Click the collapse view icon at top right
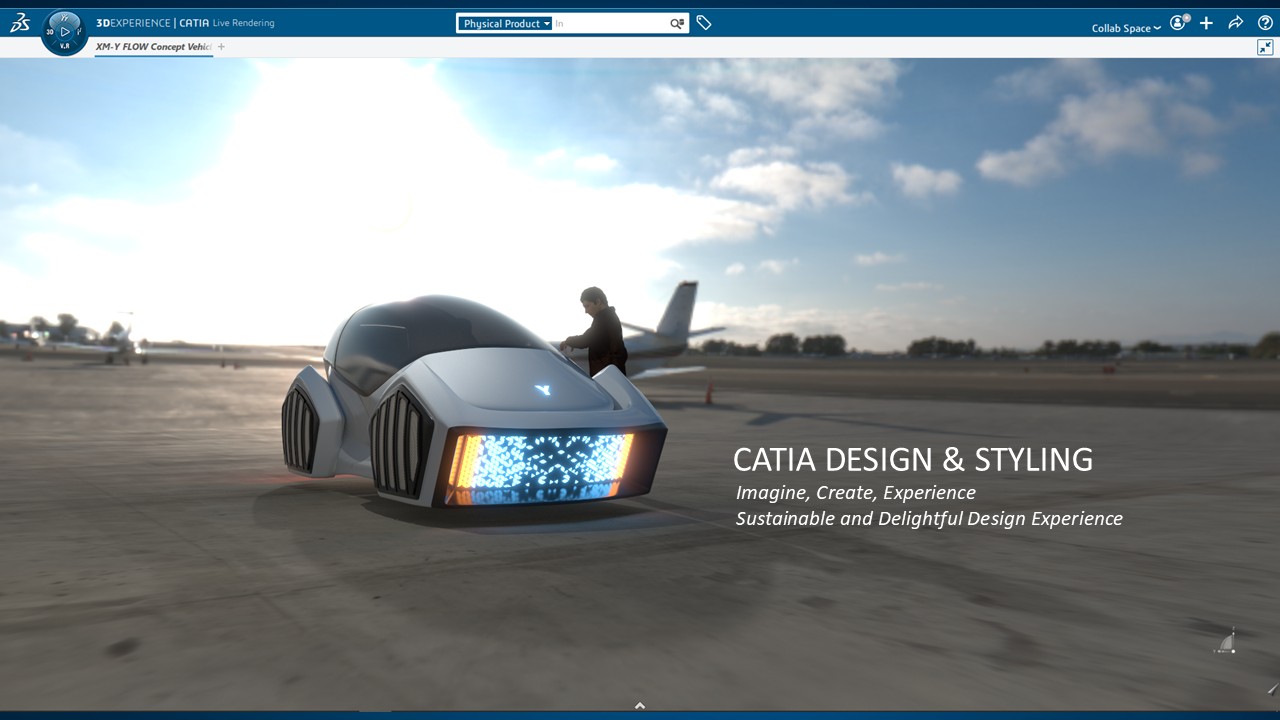This screenshot has width=1280, height=720. pos(1265,47)
